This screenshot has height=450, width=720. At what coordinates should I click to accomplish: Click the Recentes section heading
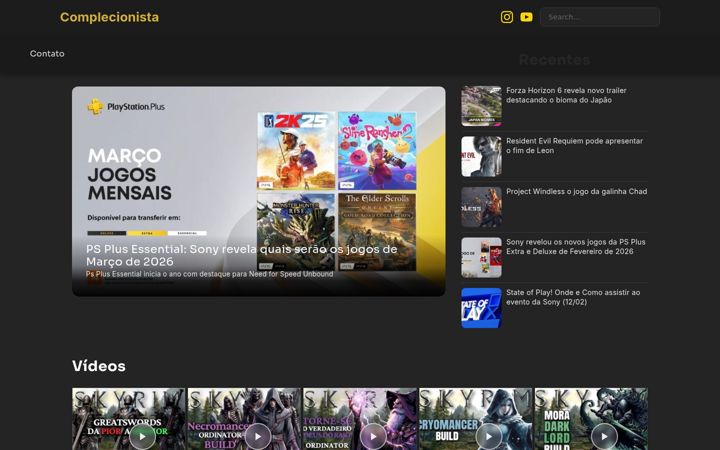point(554,60)
